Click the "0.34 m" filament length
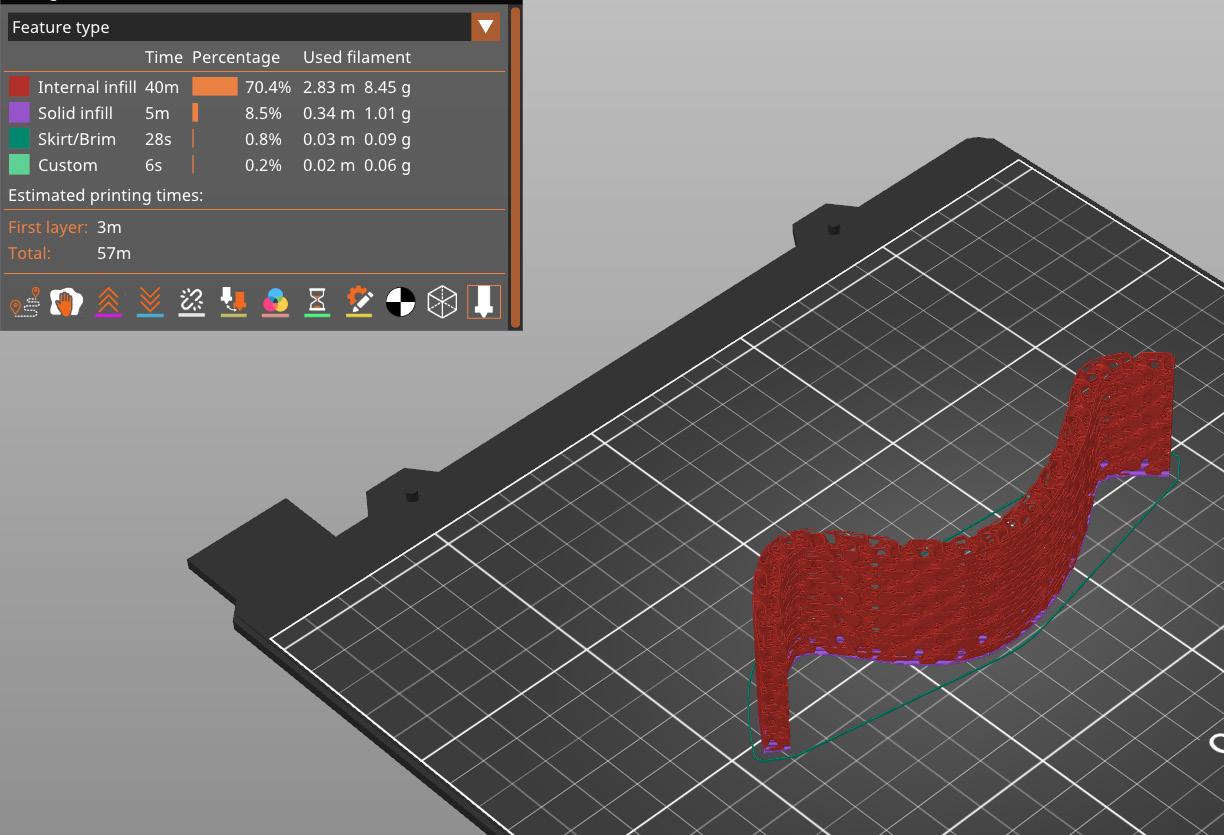Viewport: 1224px width, 835px height. pyautogui.click(x=328, y=113)
